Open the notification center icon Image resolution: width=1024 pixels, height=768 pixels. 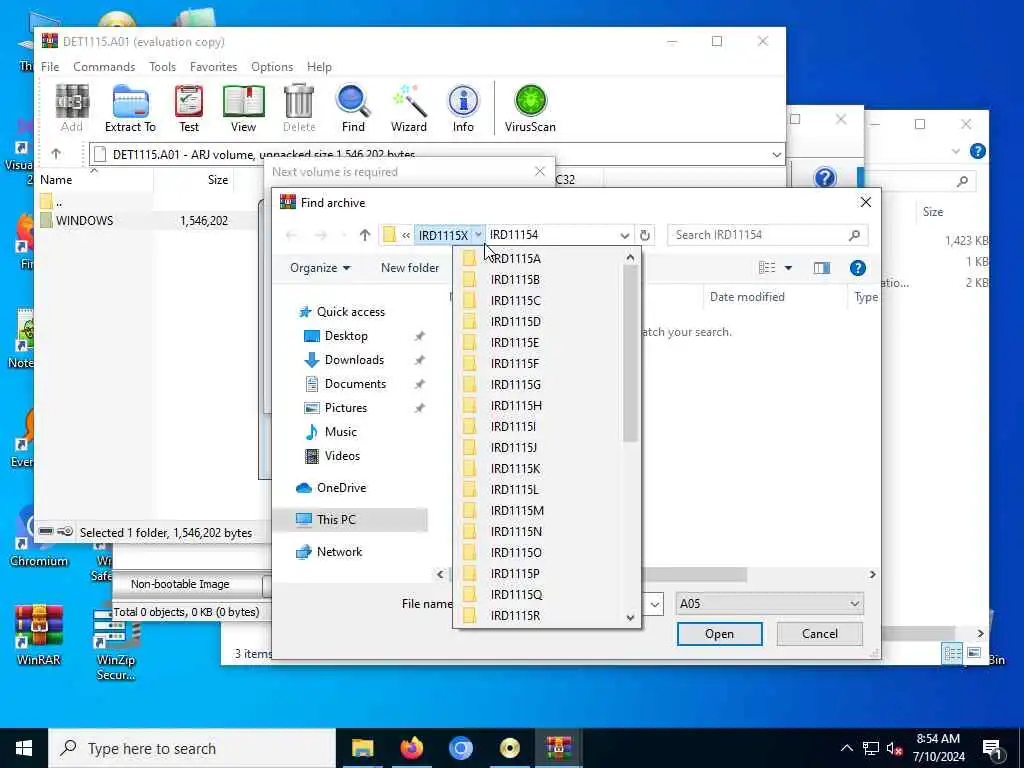(x=992, y=748)
